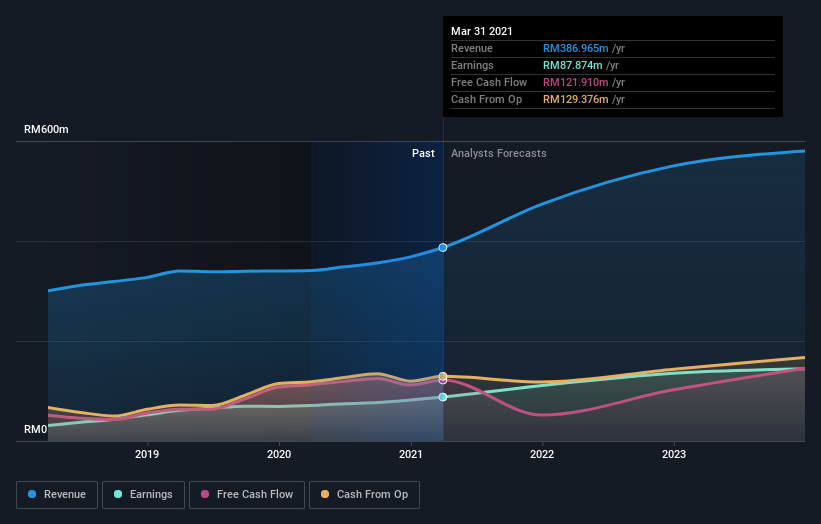
Task: Click the RM87.874m earnings value
Action: 572,65
